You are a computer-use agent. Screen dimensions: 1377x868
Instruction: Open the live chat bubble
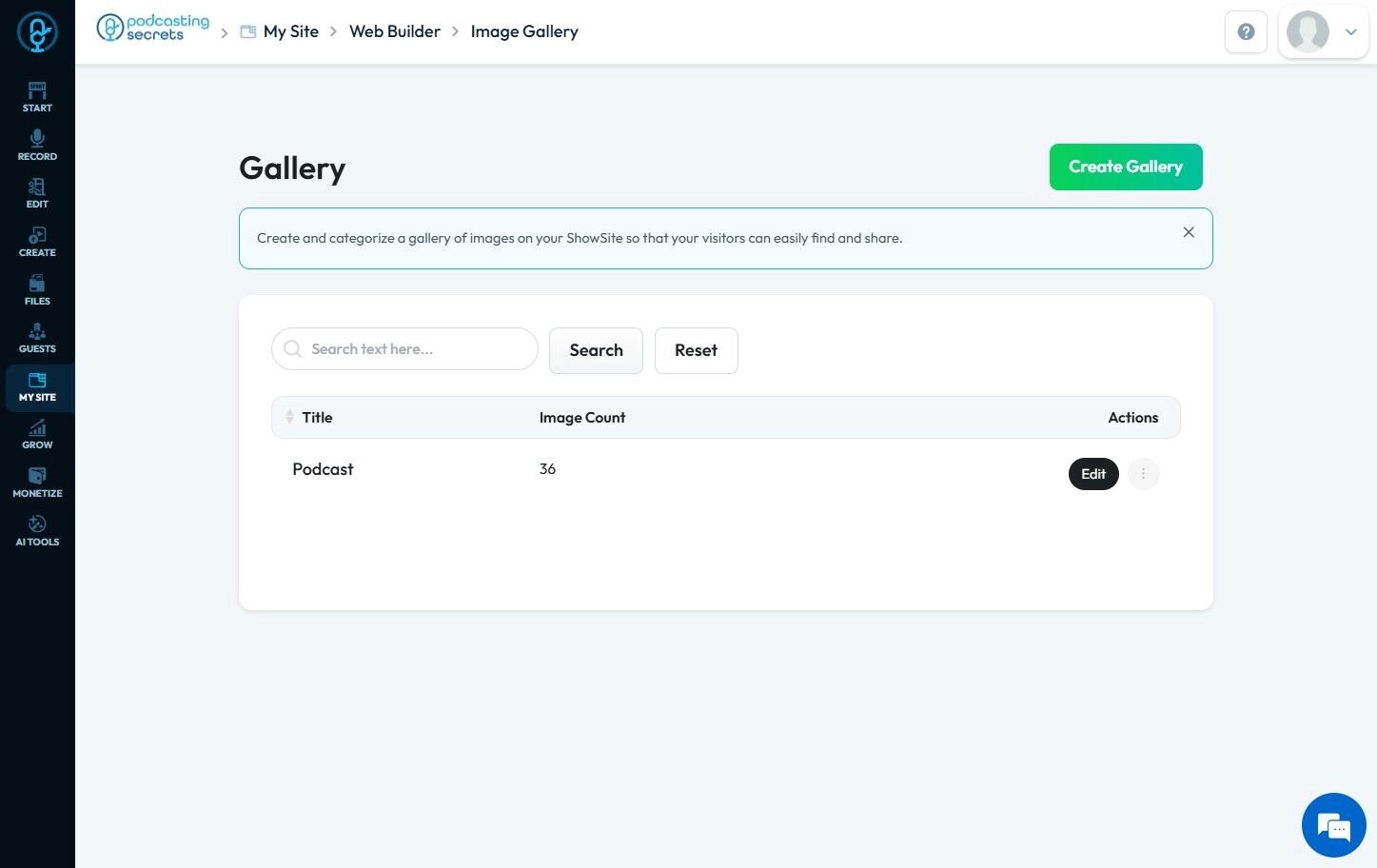tap(1333, 825)
